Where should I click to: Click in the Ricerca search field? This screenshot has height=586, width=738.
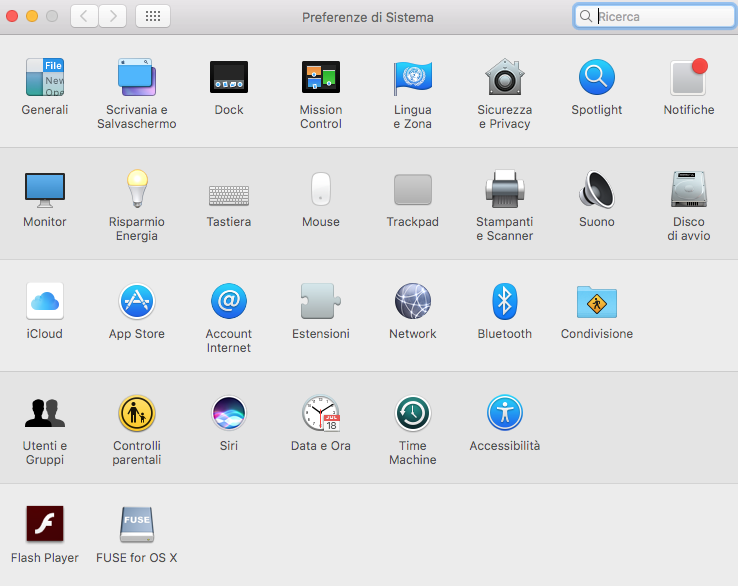point(654,16)
